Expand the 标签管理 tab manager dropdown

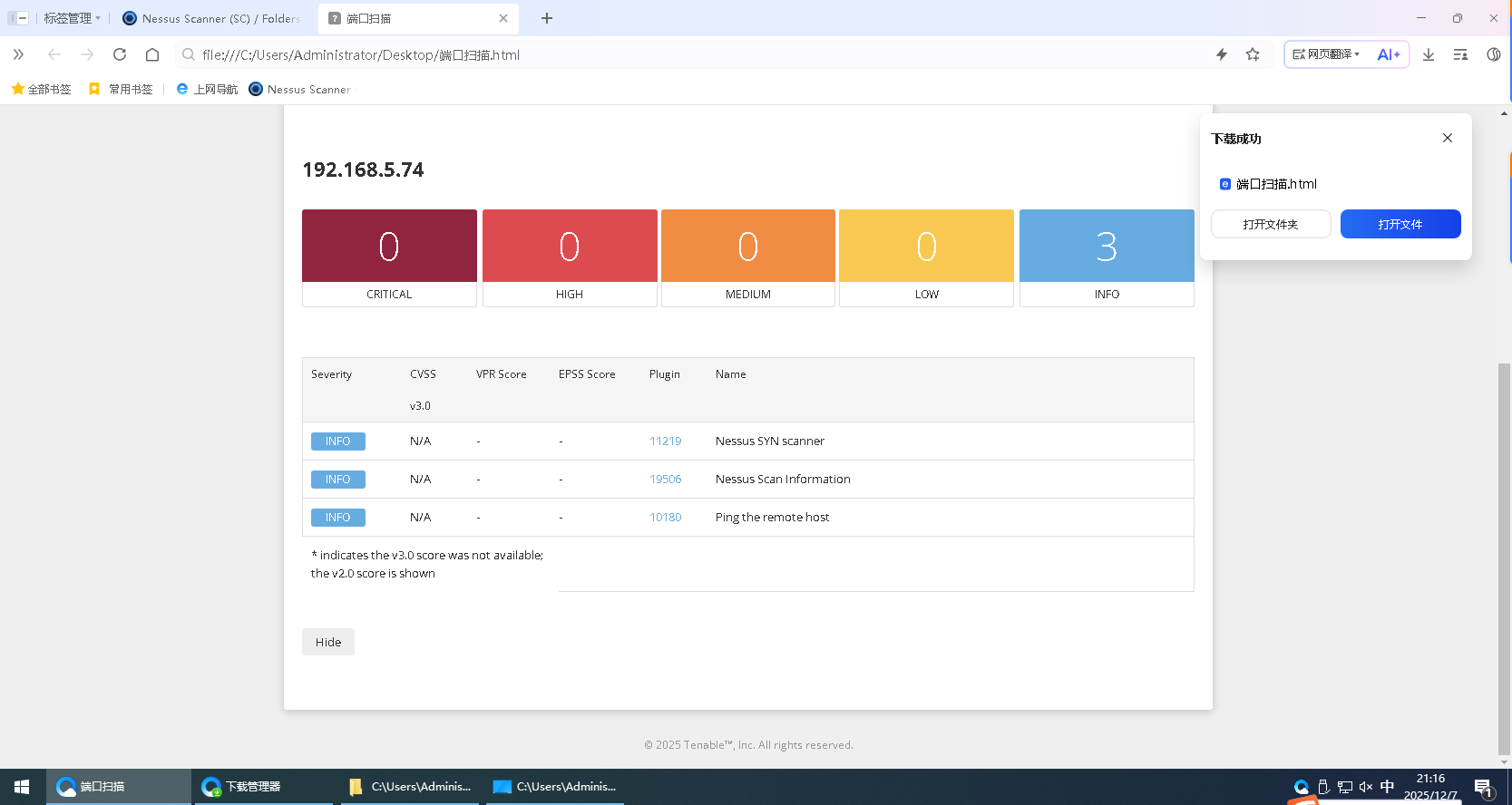coord(72,18)
